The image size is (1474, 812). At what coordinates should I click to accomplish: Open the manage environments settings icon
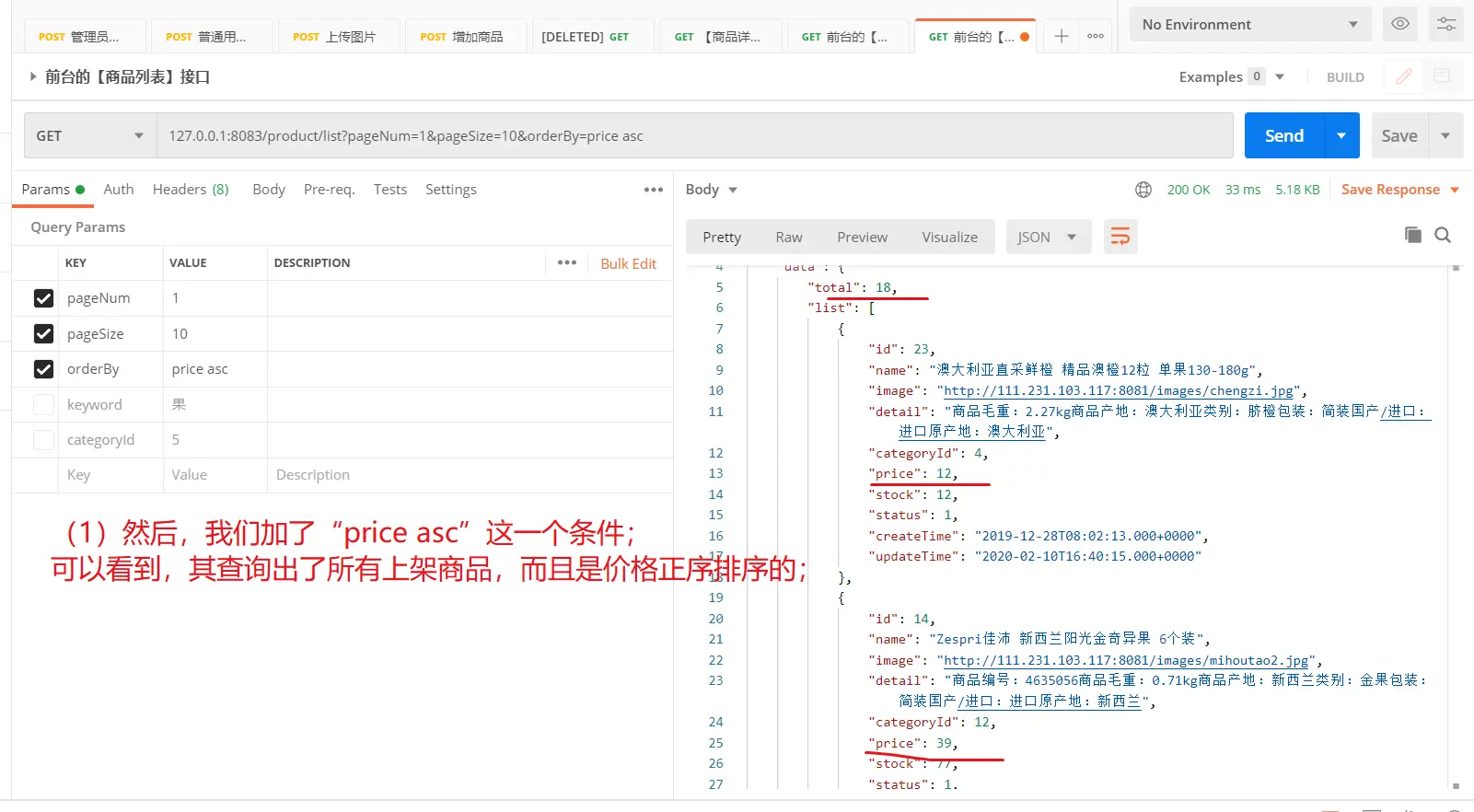point(1445,24)
